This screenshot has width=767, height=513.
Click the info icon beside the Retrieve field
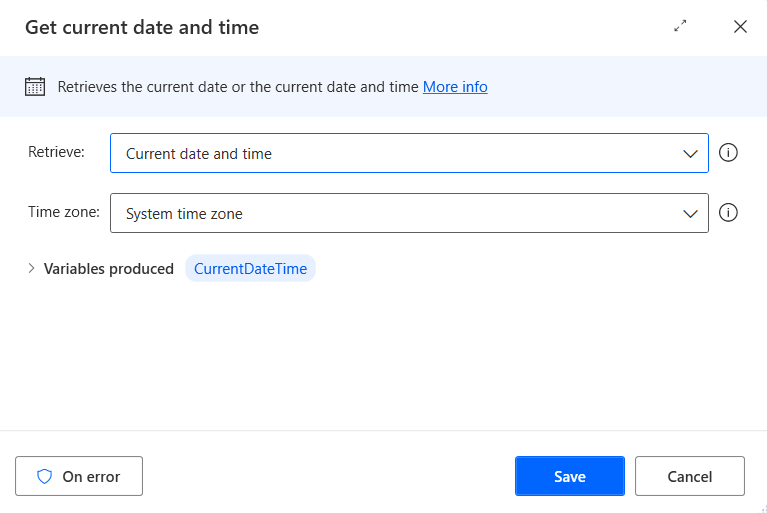[x=728, y=153]
